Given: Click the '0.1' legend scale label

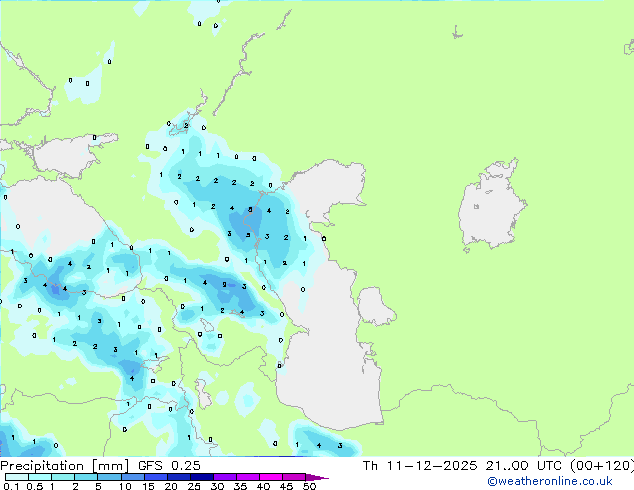Looking at the screenshot, I should 11,486.
